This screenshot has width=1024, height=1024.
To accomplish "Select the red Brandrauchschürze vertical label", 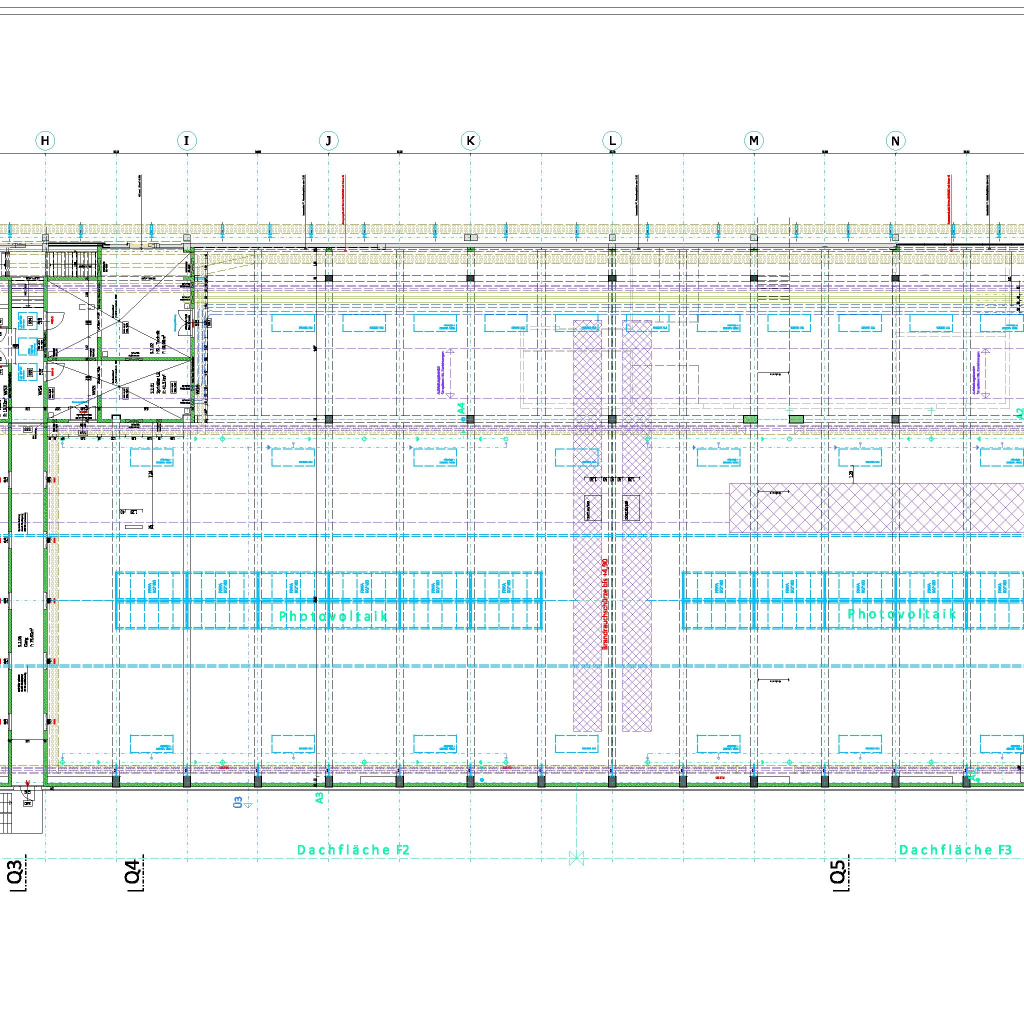I will coord(604,604).
